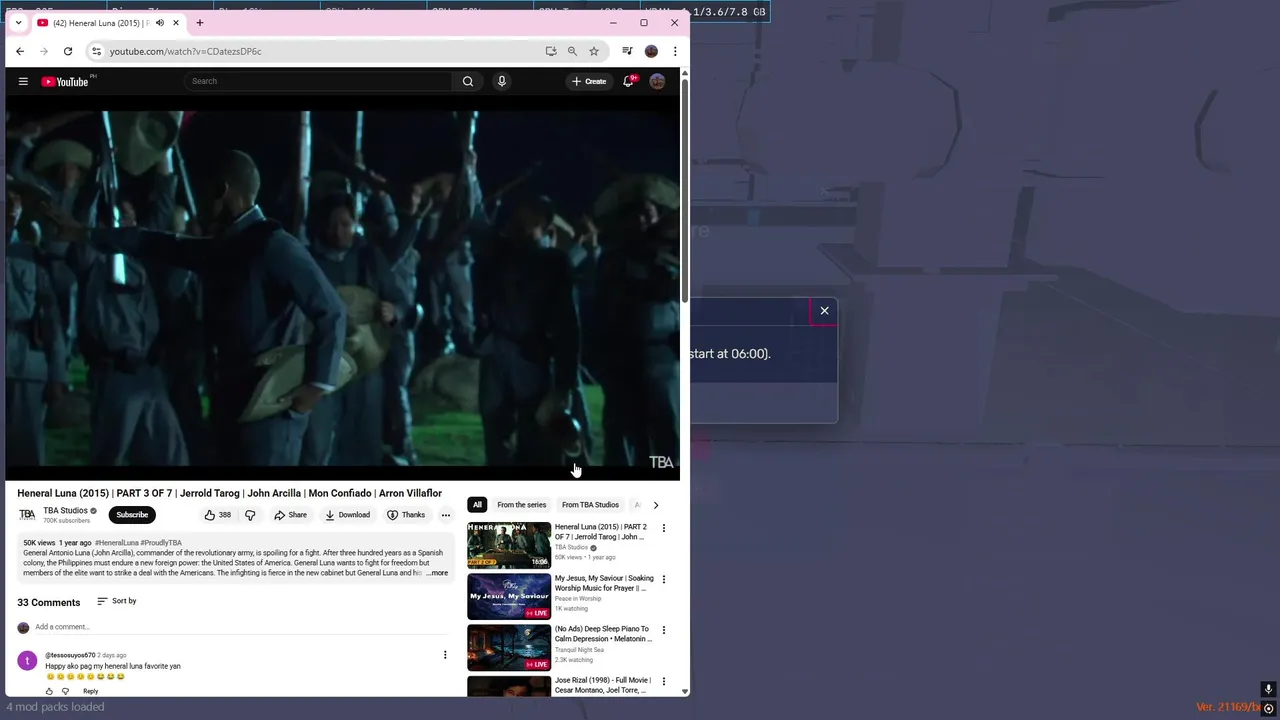The image size is (1280, 720).
Task: Open options menu for tessosuyos670 comment
Action: pyautogui.click(x=445, y=655)
